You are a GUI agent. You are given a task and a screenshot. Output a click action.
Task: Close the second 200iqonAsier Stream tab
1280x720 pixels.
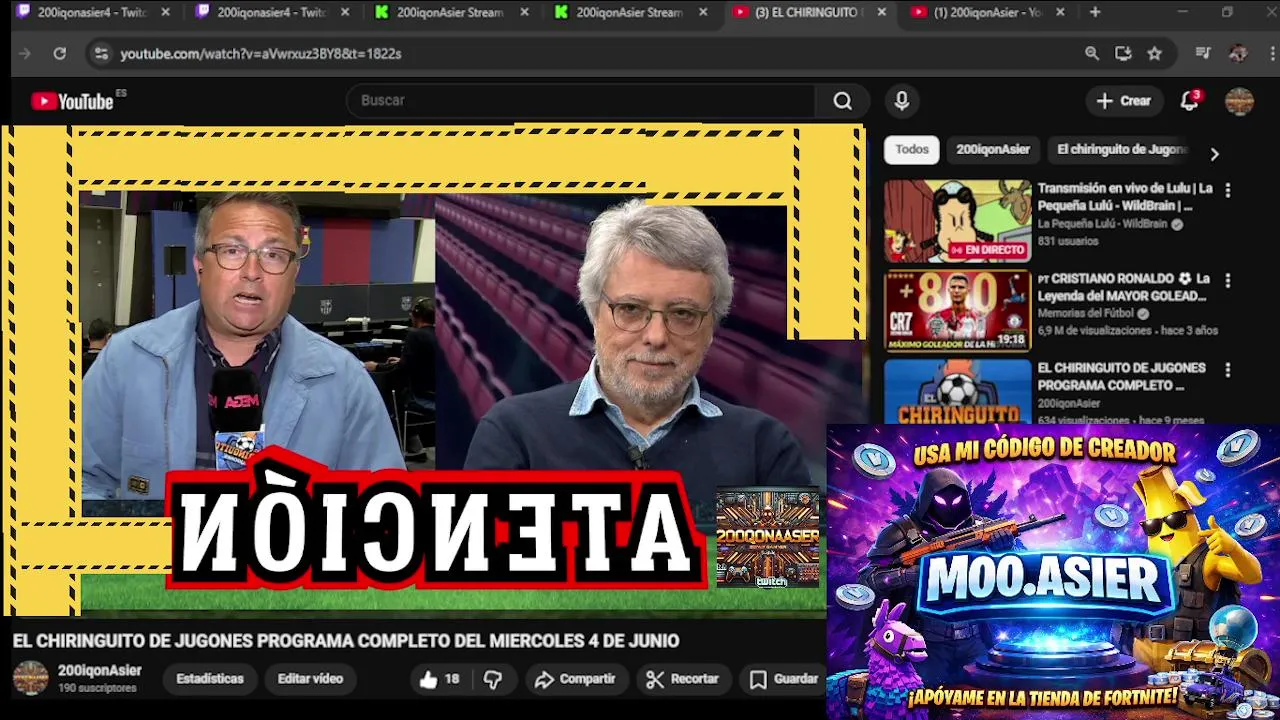tap(703, 12)
